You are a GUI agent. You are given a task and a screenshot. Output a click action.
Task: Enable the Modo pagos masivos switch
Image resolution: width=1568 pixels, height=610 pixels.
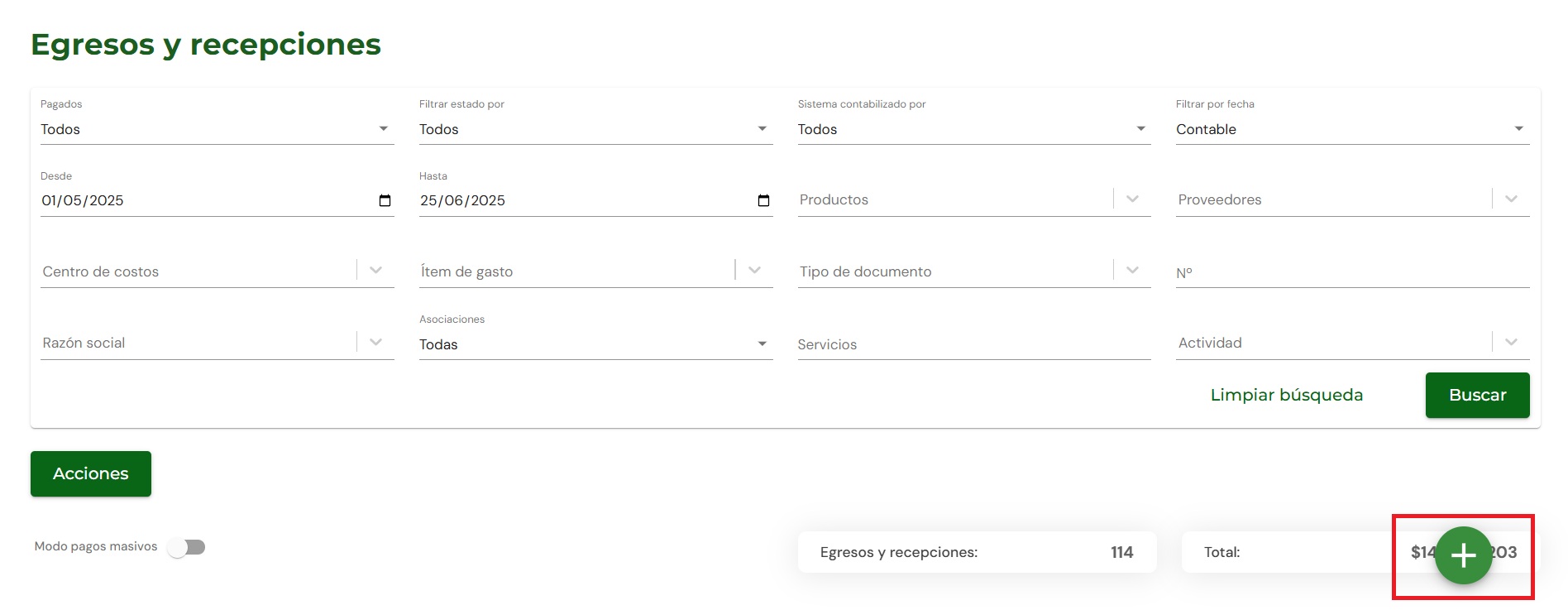(x=186, y=547)
